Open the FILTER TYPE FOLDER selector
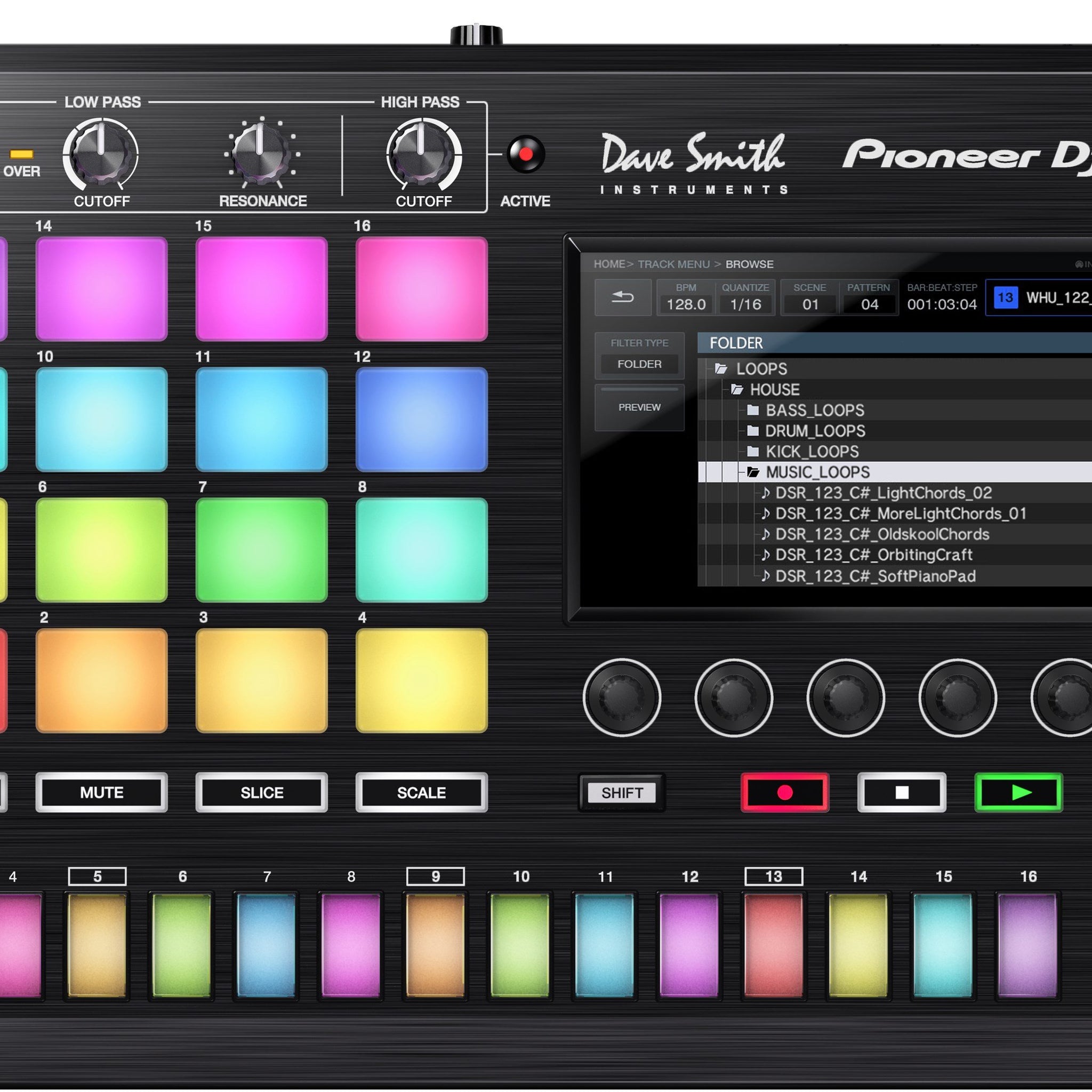 coord(639,356)
